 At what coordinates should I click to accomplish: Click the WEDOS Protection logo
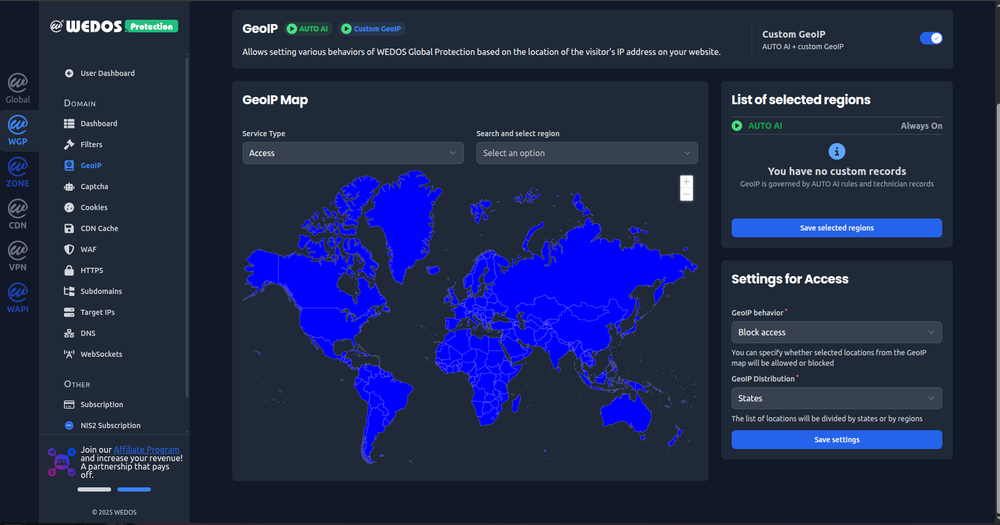click(x=114, y=26)
